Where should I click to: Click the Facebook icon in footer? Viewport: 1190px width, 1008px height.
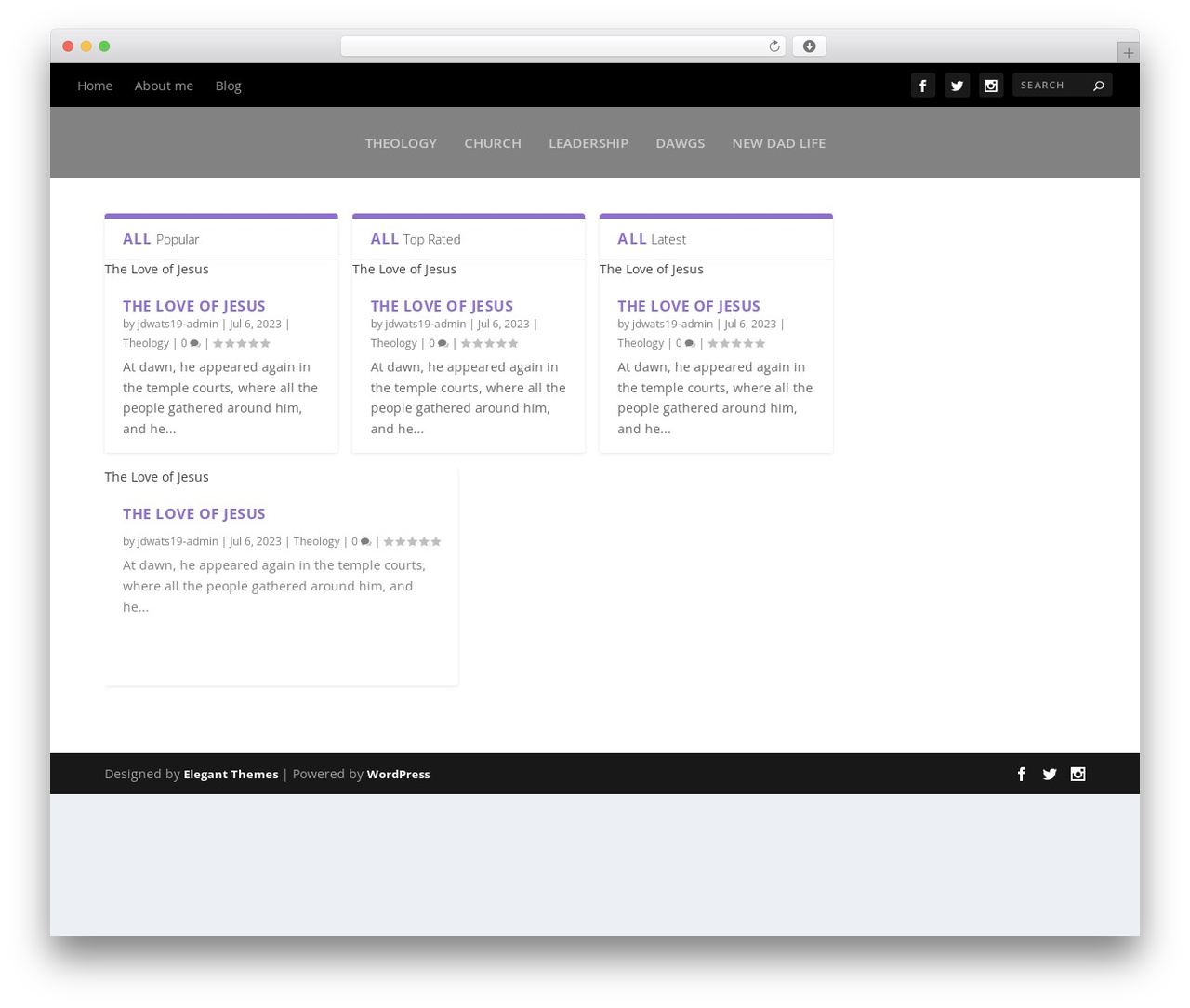1022,774
